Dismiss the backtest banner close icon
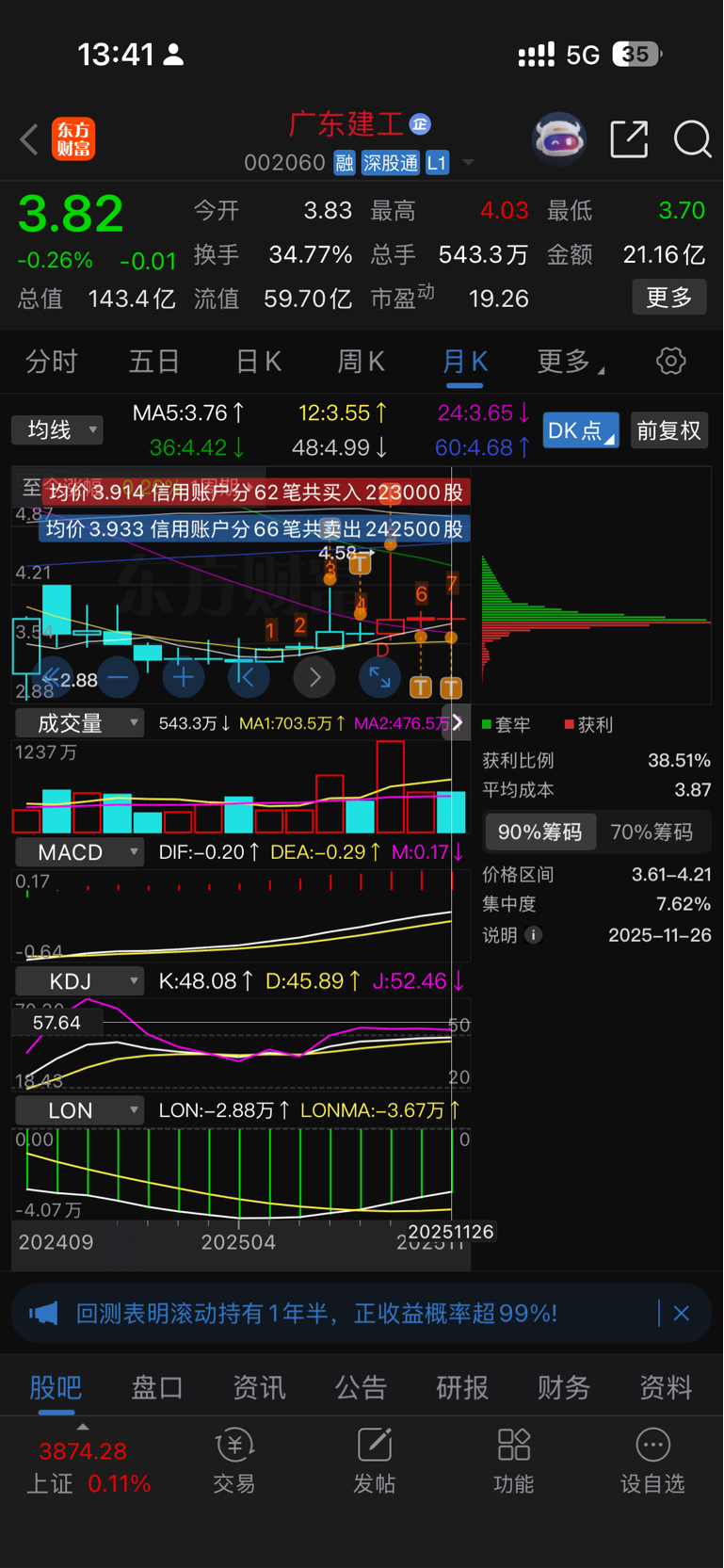The width and height of the screenshot is (724, 1568). pyautogui.click(x=682, y=1313)
